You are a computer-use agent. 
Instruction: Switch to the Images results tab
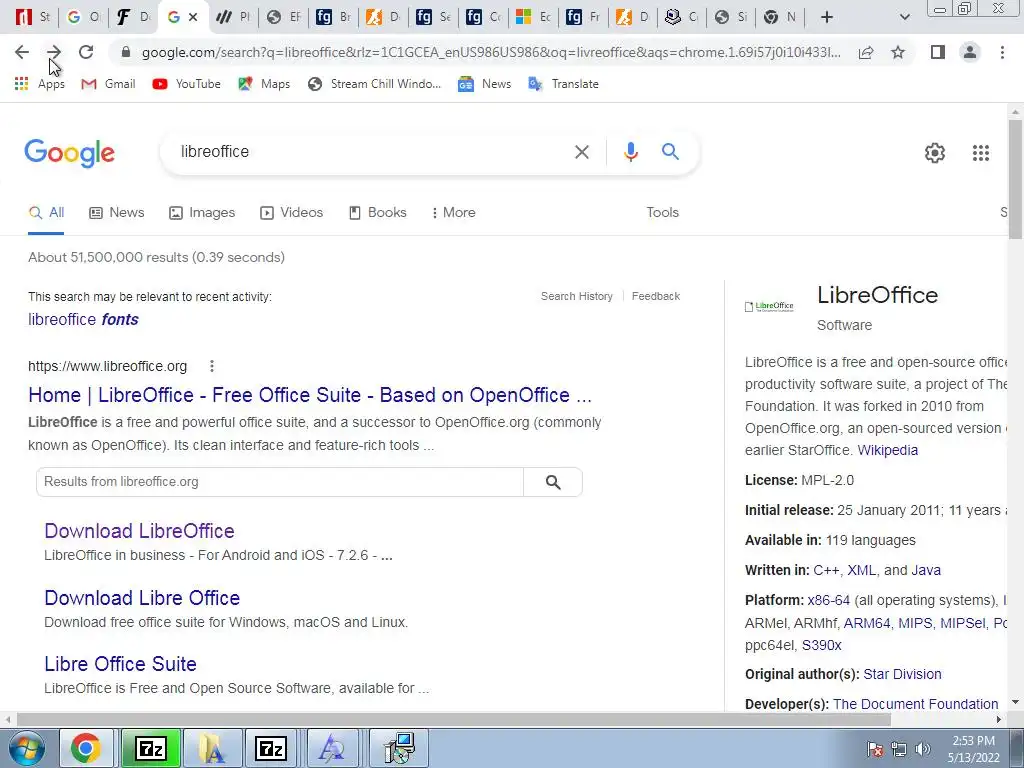pyautogui.click(x=202, y=212)
